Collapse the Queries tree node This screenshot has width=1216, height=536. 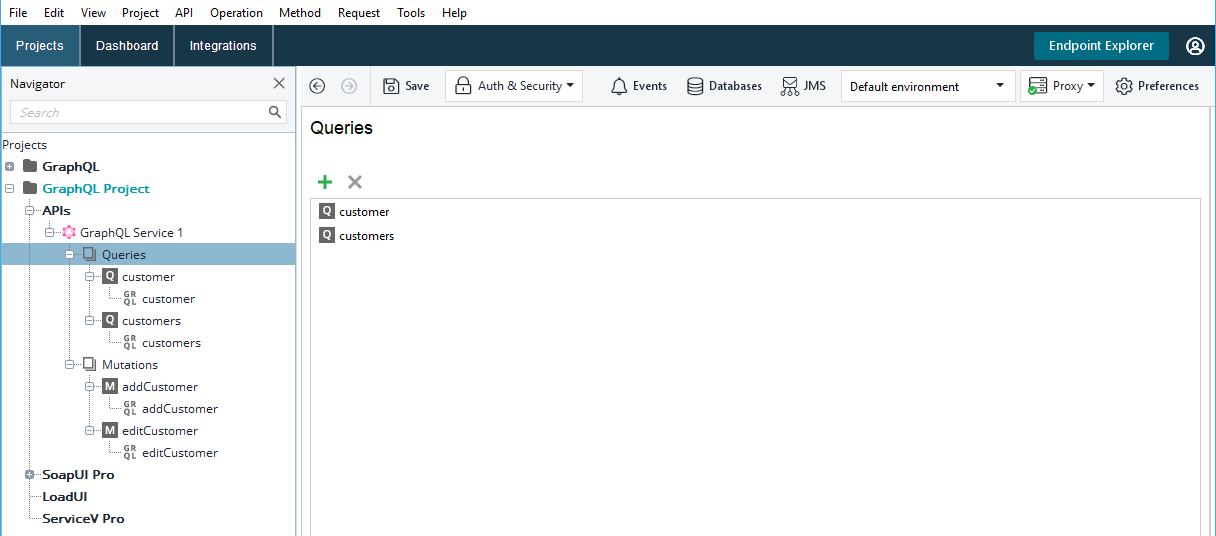click(70, 255)
